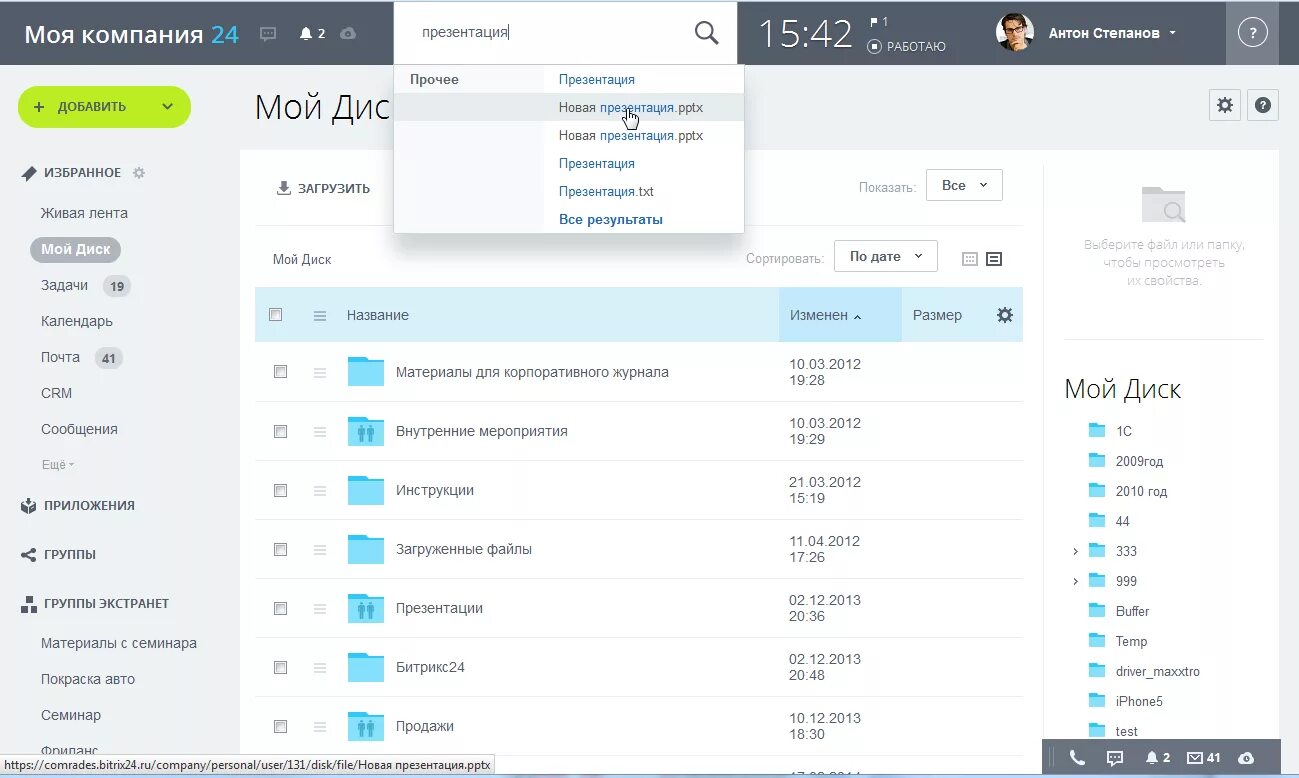This screenshot has height=778, width=1299.
Task: Check the Битрикс24 row checkbox
Action: click(x=280, y=667)
